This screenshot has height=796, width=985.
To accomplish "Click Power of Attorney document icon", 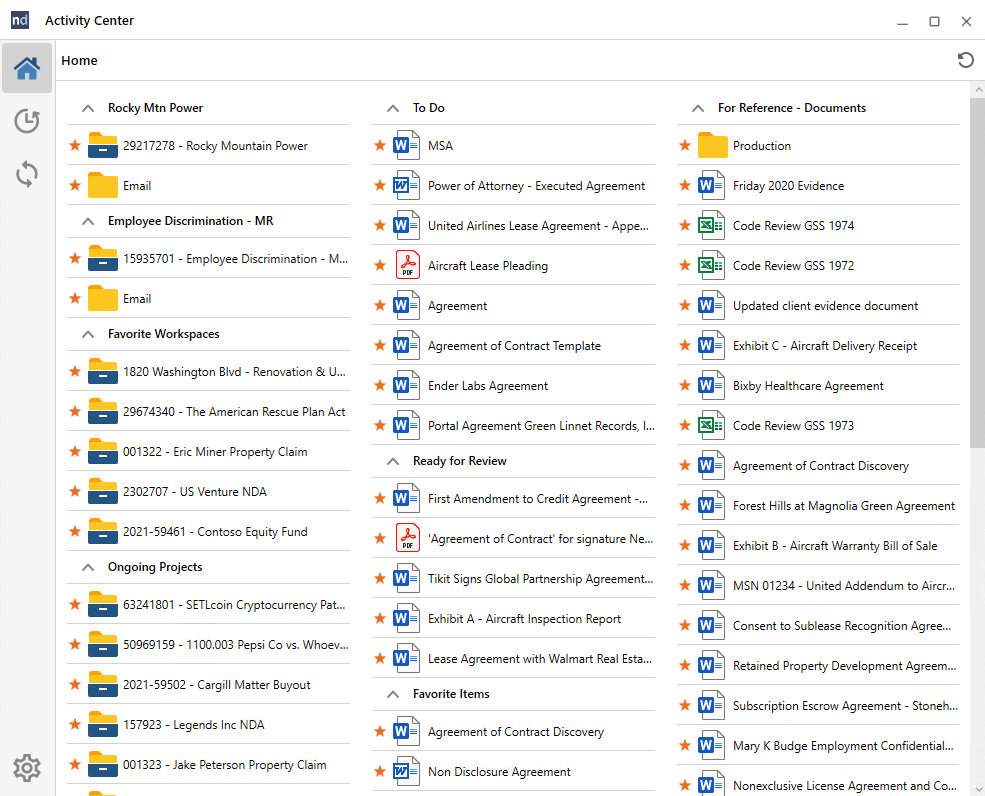I will click(406, 185).
